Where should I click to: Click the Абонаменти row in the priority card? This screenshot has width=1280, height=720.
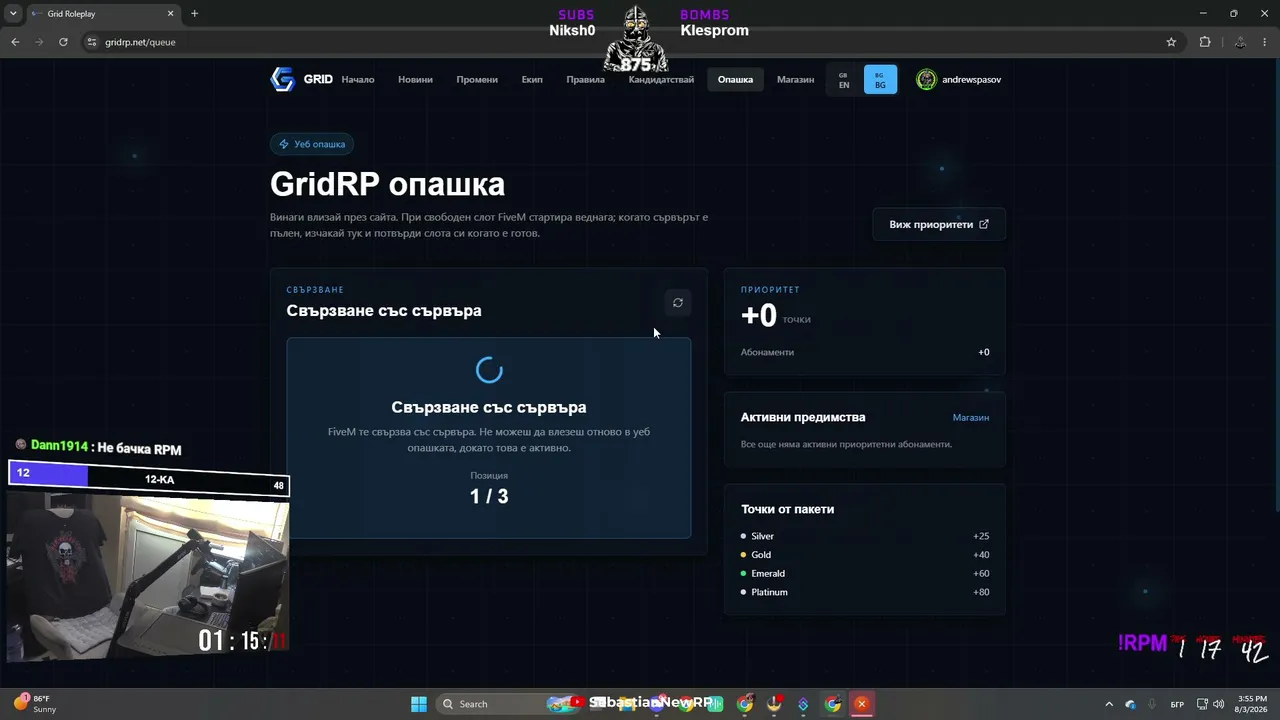pyautogui.click(x=865, y=352)
